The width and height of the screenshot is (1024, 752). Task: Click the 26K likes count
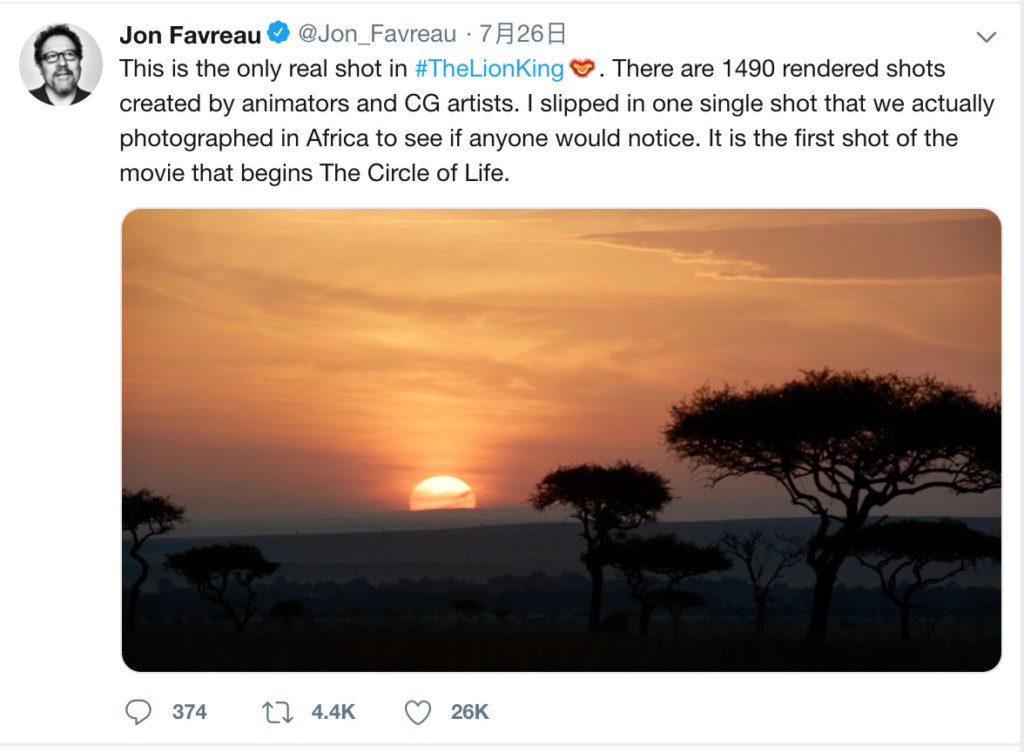pos(469,712)
